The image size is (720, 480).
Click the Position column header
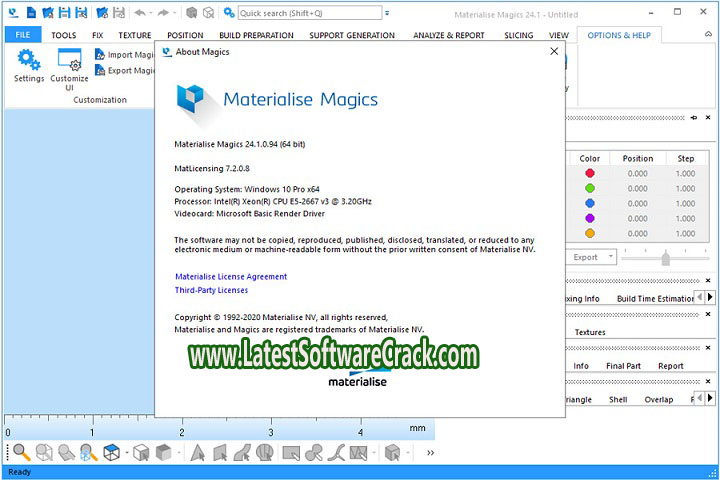click(638, 158)
